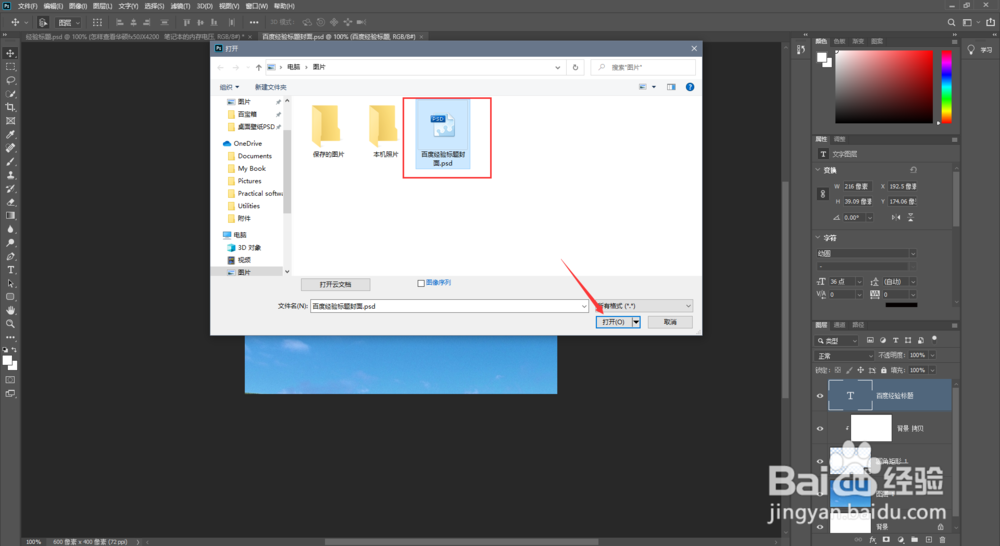Click the Align left edges icon in the options bar
The height and width of the screenshot is (546, 1000).
pos(119,22)
